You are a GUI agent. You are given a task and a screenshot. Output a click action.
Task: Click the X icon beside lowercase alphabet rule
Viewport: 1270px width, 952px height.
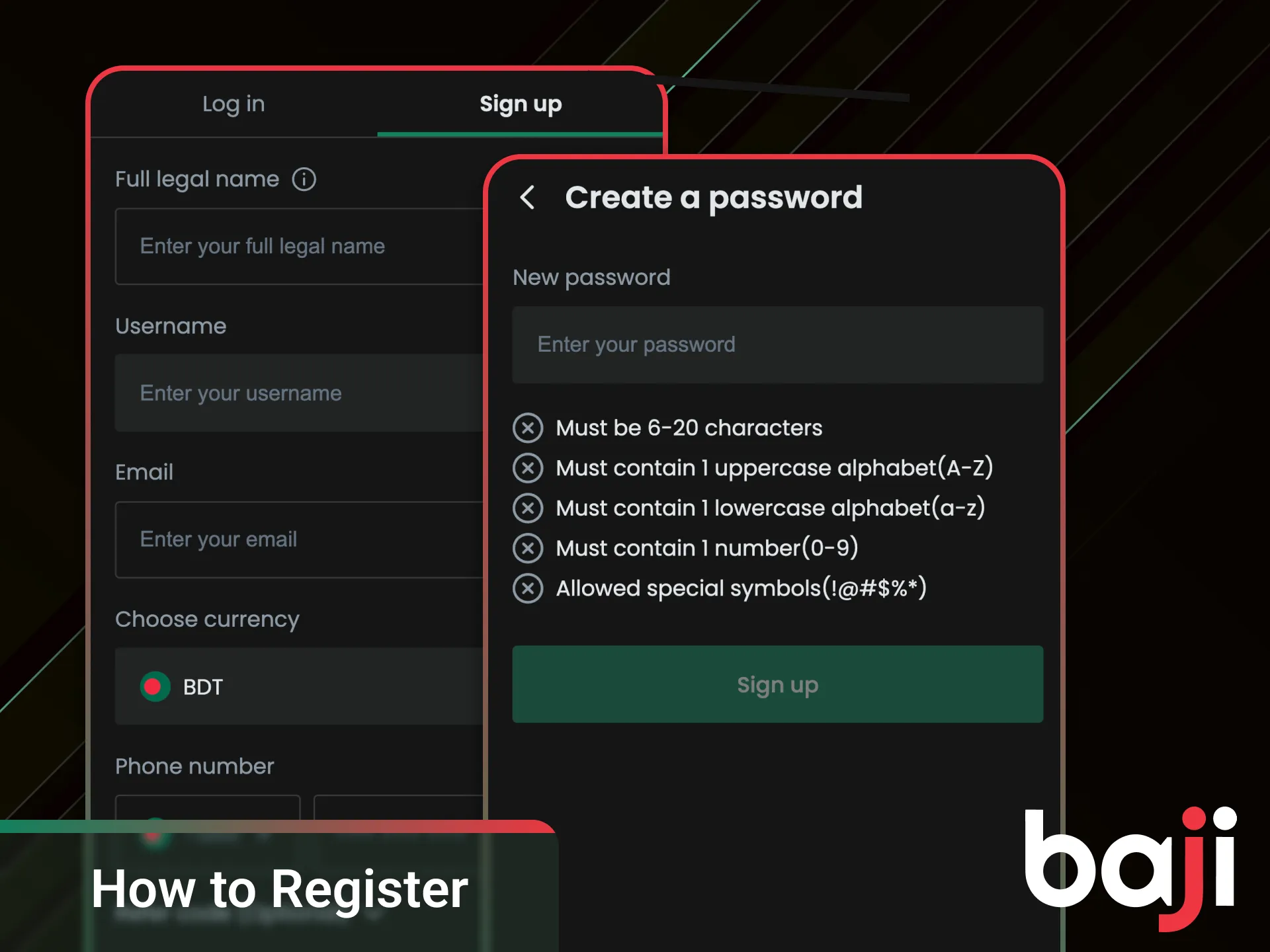tap(527, 508)
